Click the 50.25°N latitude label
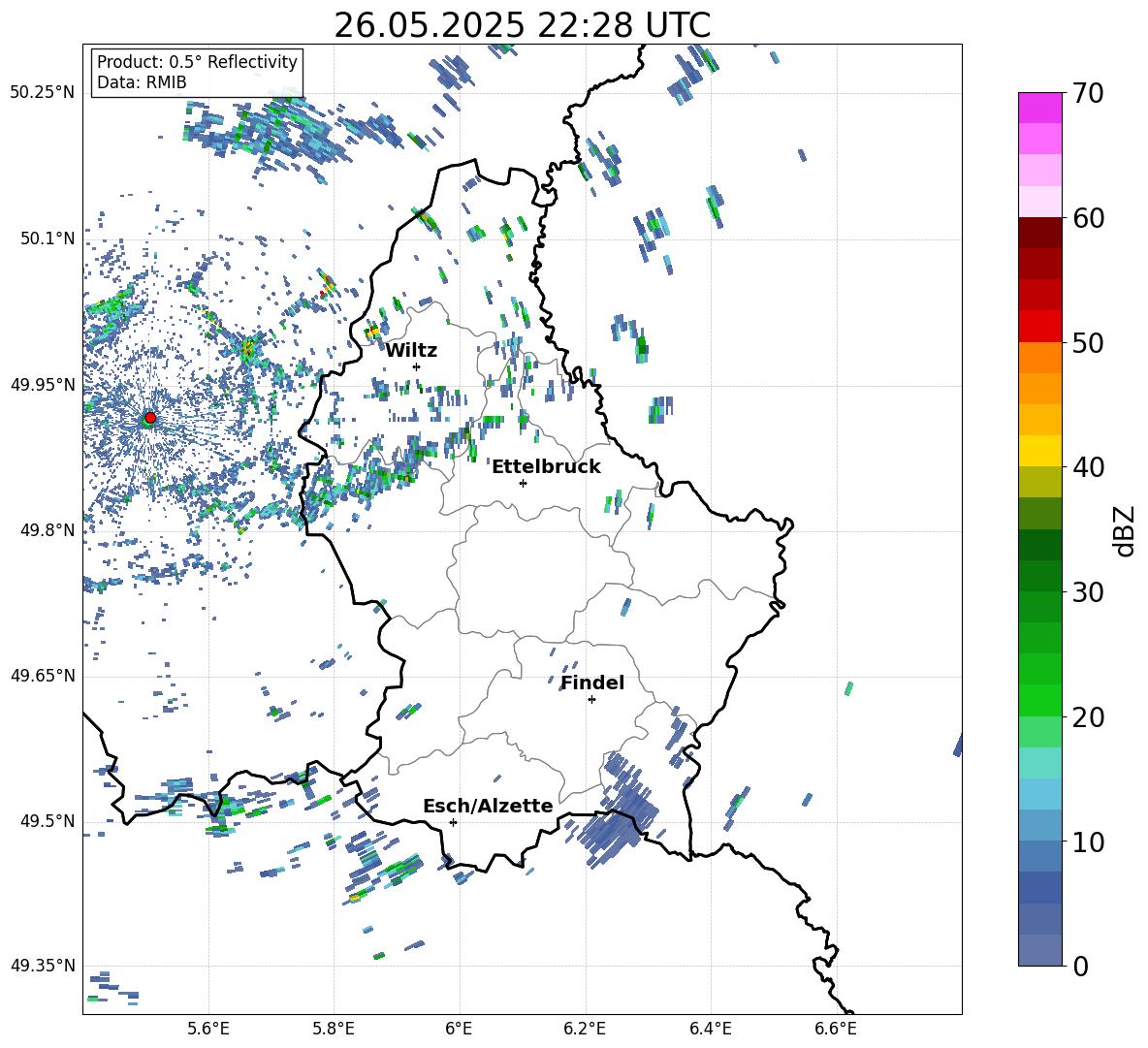Viewport: 1148px width, 1048px height. [x=42, y=93]
